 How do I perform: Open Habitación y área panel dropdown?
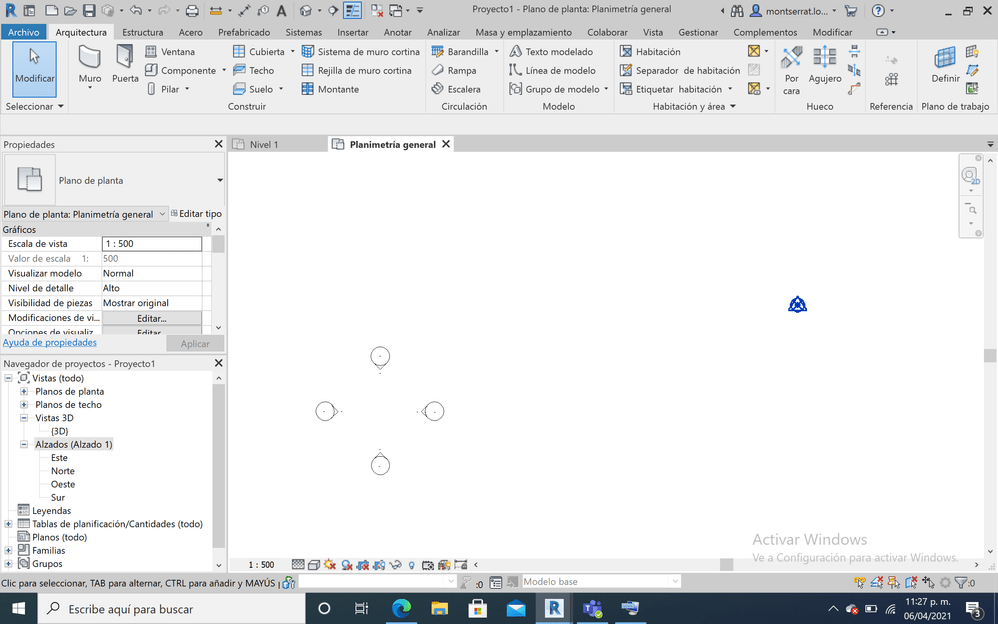point(733,106)
